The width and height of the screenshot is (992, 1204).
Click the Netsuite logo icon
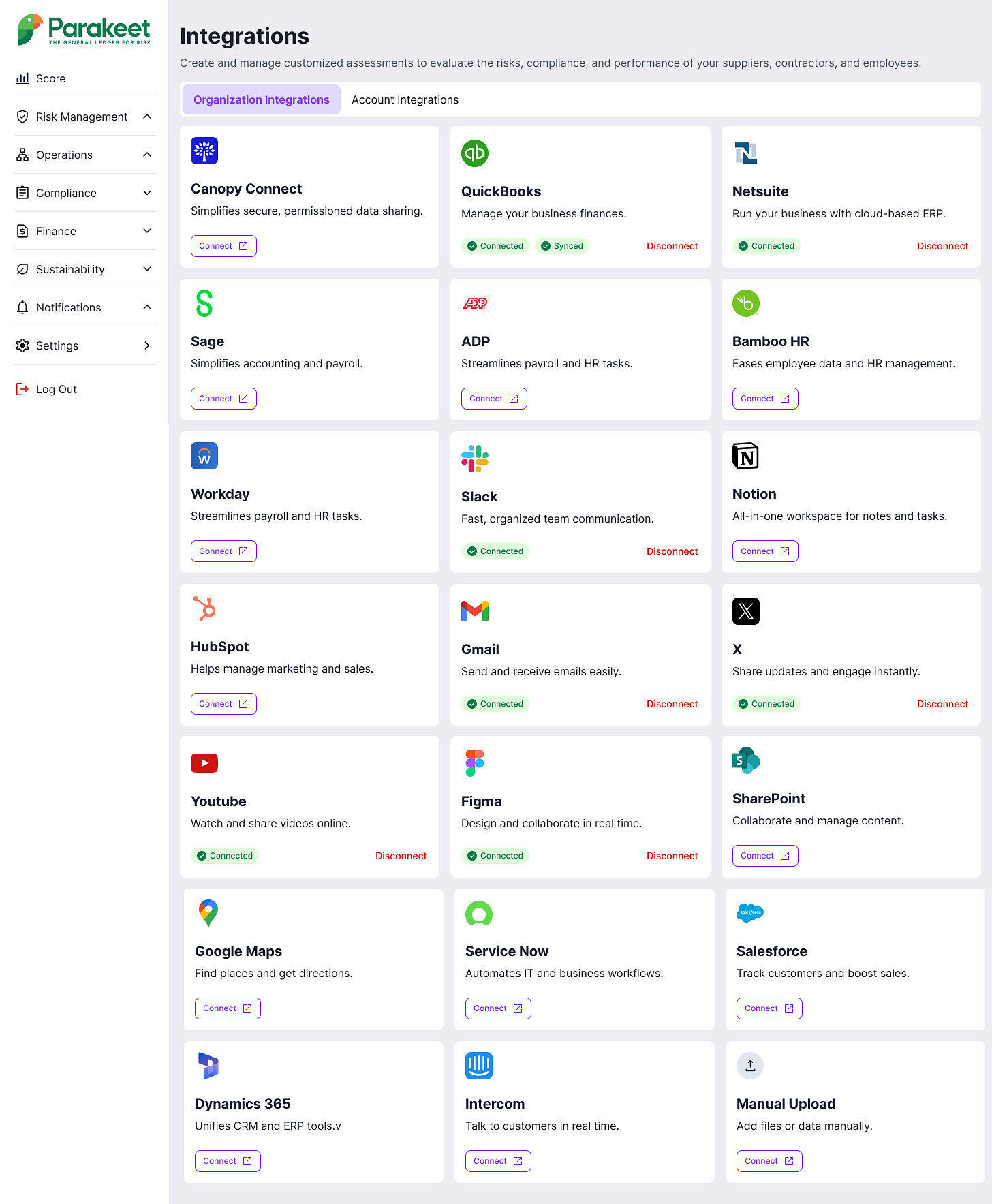[746, 153]
